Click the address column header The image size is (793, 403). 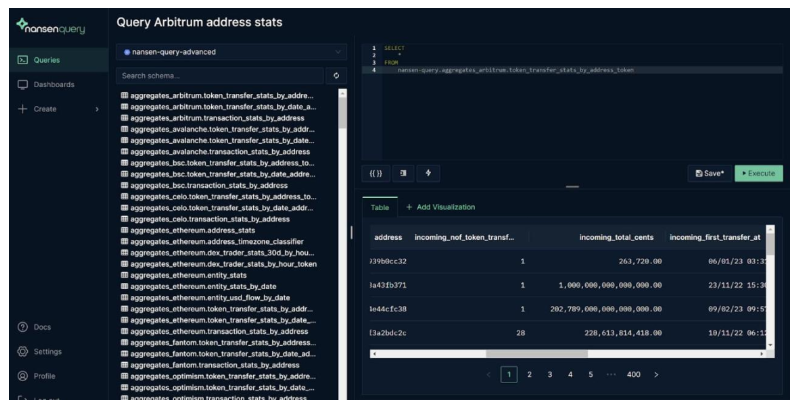pyautogui.click(x=388, y=238)
